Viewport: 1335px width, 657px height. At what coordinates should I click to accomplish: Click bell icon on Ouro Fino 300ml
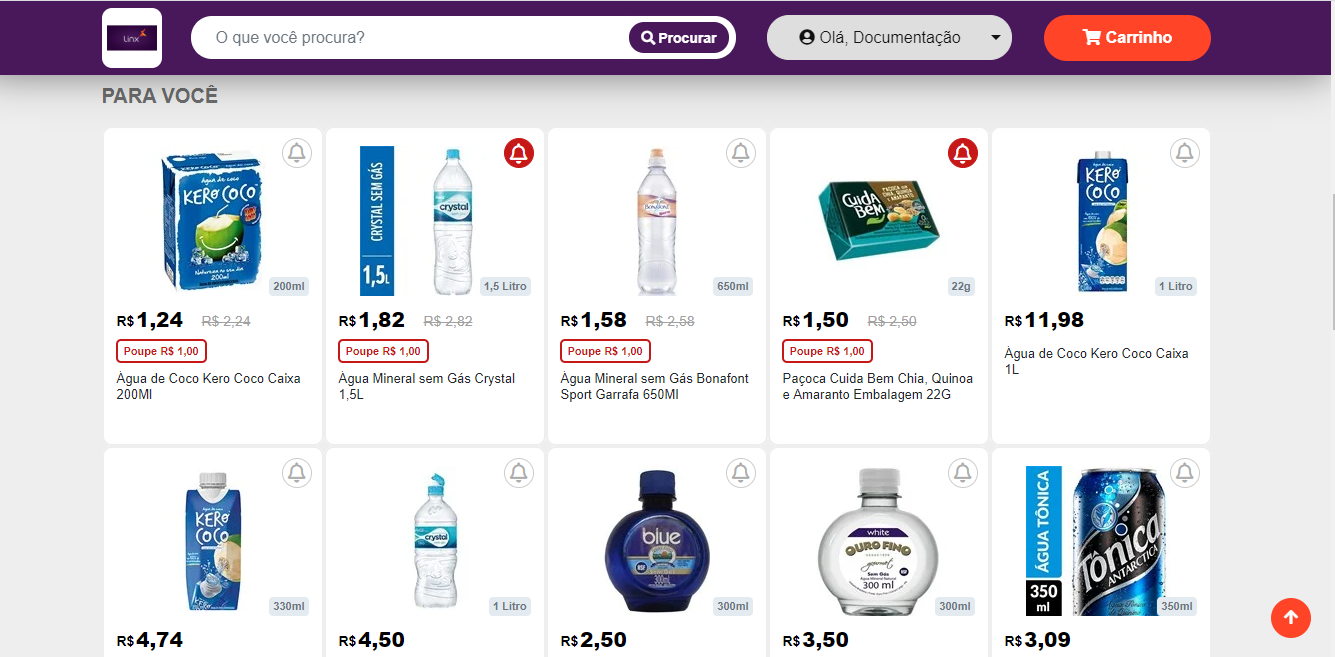coord(963,473)
